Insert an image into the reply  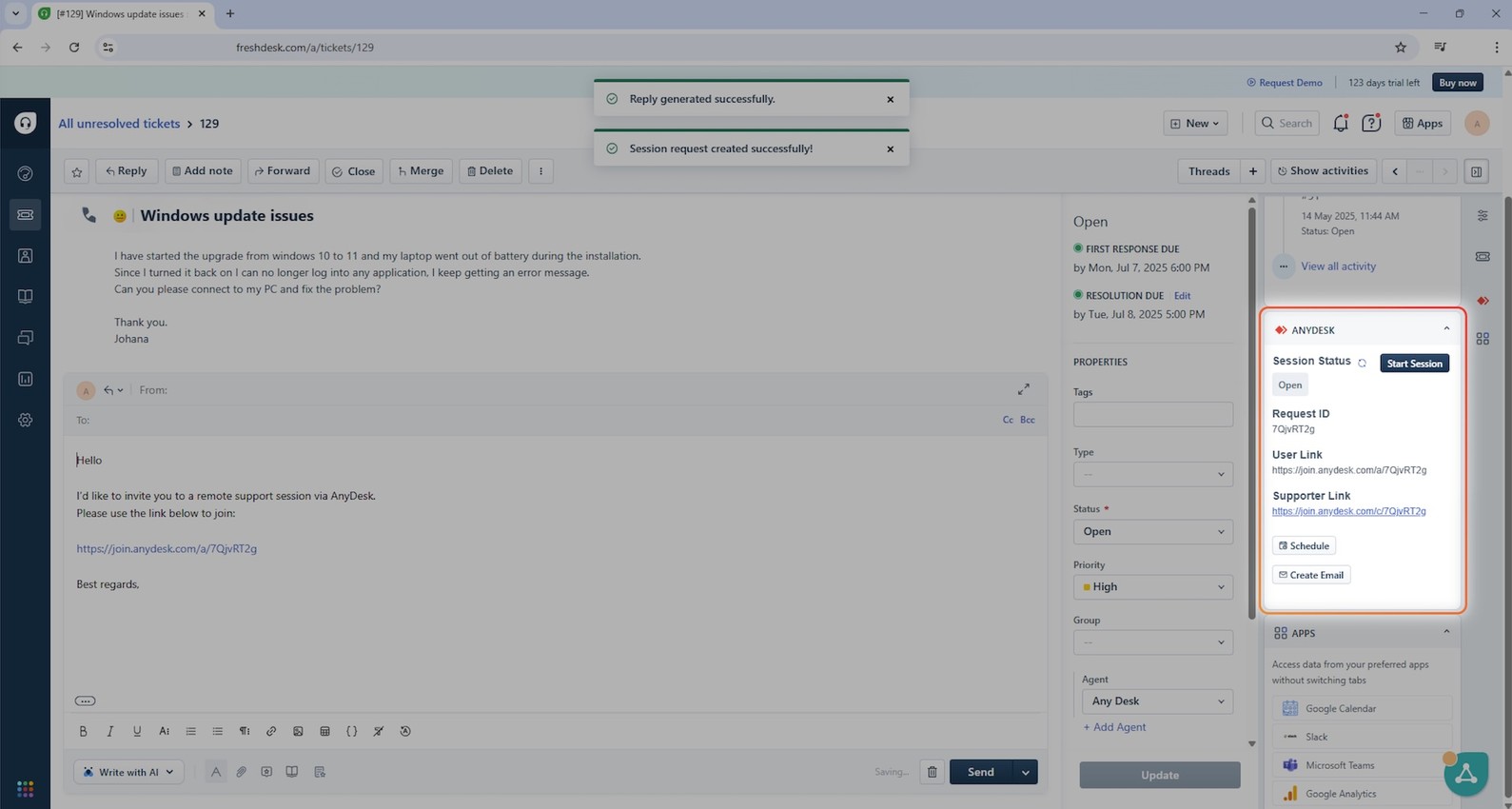point(298,731)
